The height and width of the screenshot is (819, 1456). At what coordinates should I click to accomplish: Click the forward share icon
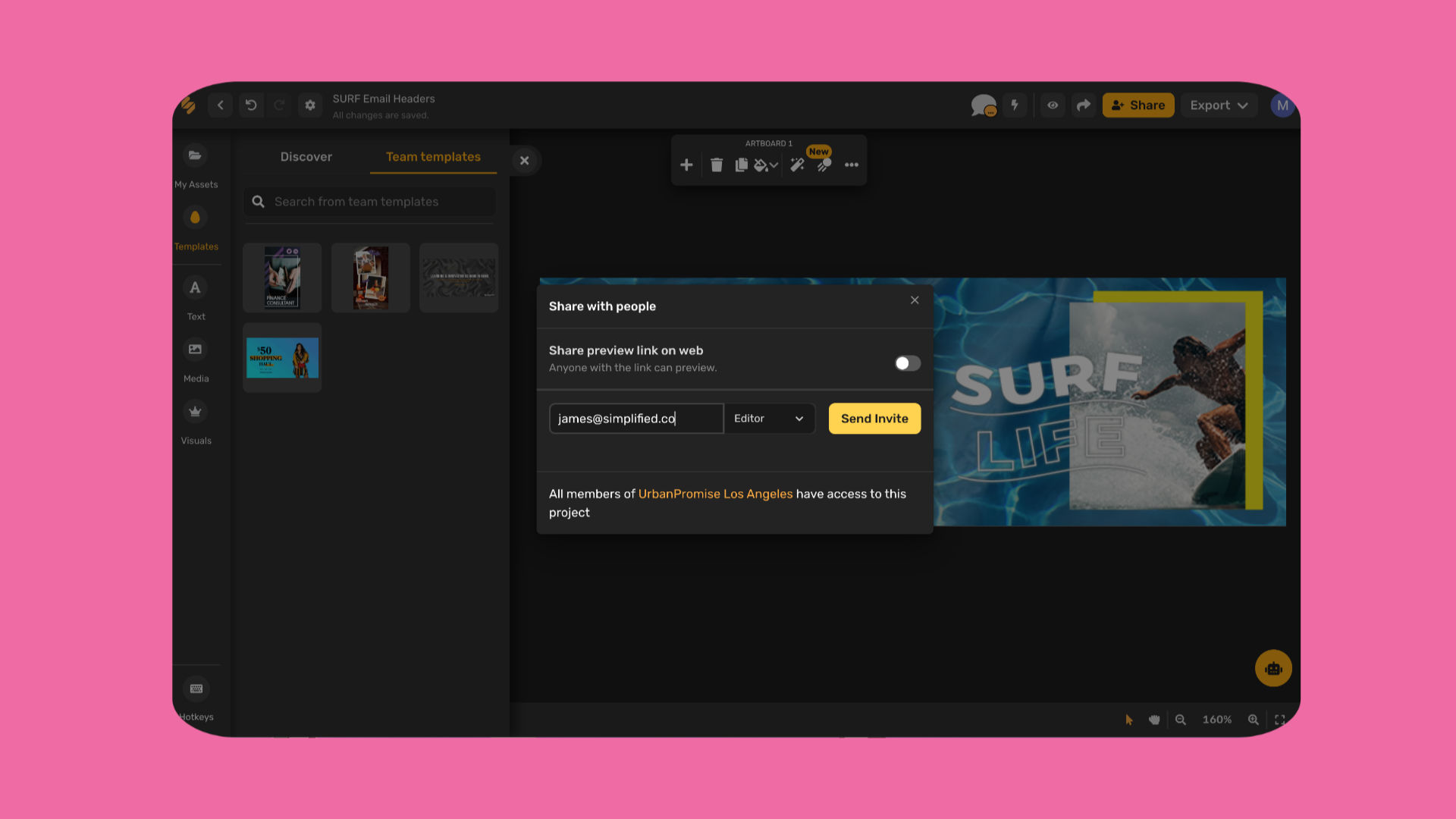[x=1083, y=105]
